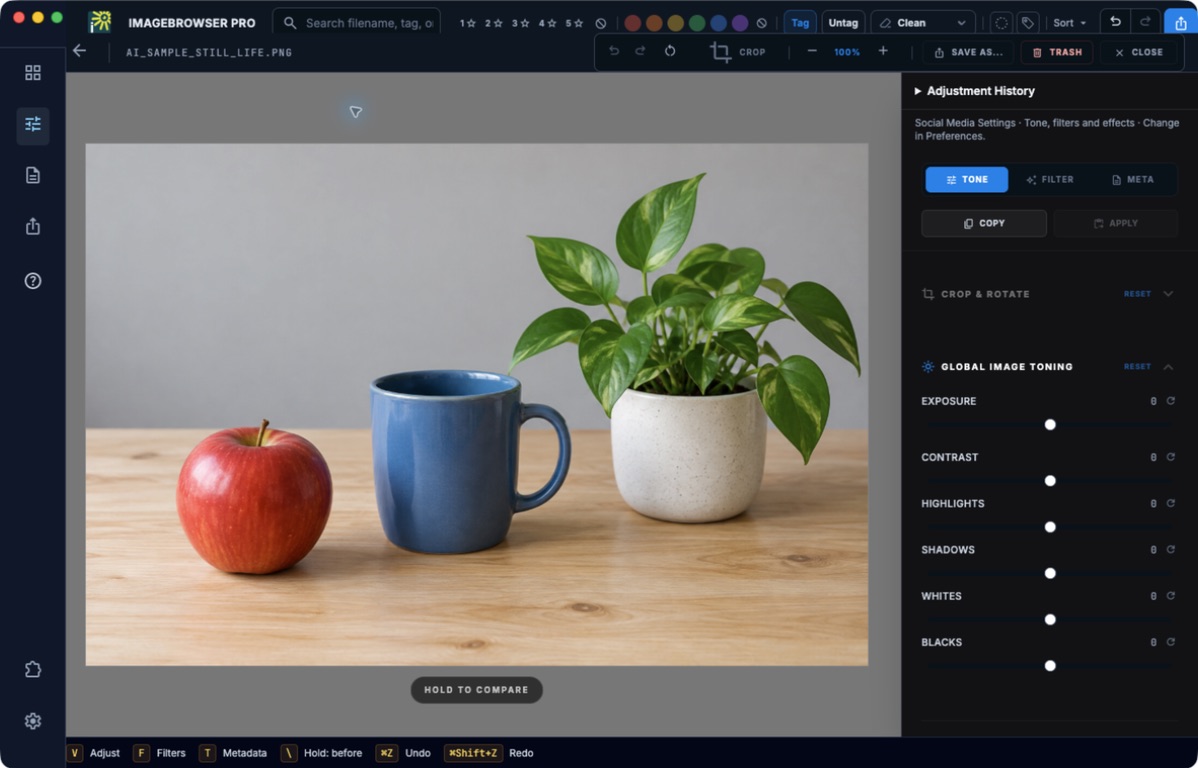1198x768 pixels.
Task: Open the Sort dropdown
Action: click(1069, 23)
